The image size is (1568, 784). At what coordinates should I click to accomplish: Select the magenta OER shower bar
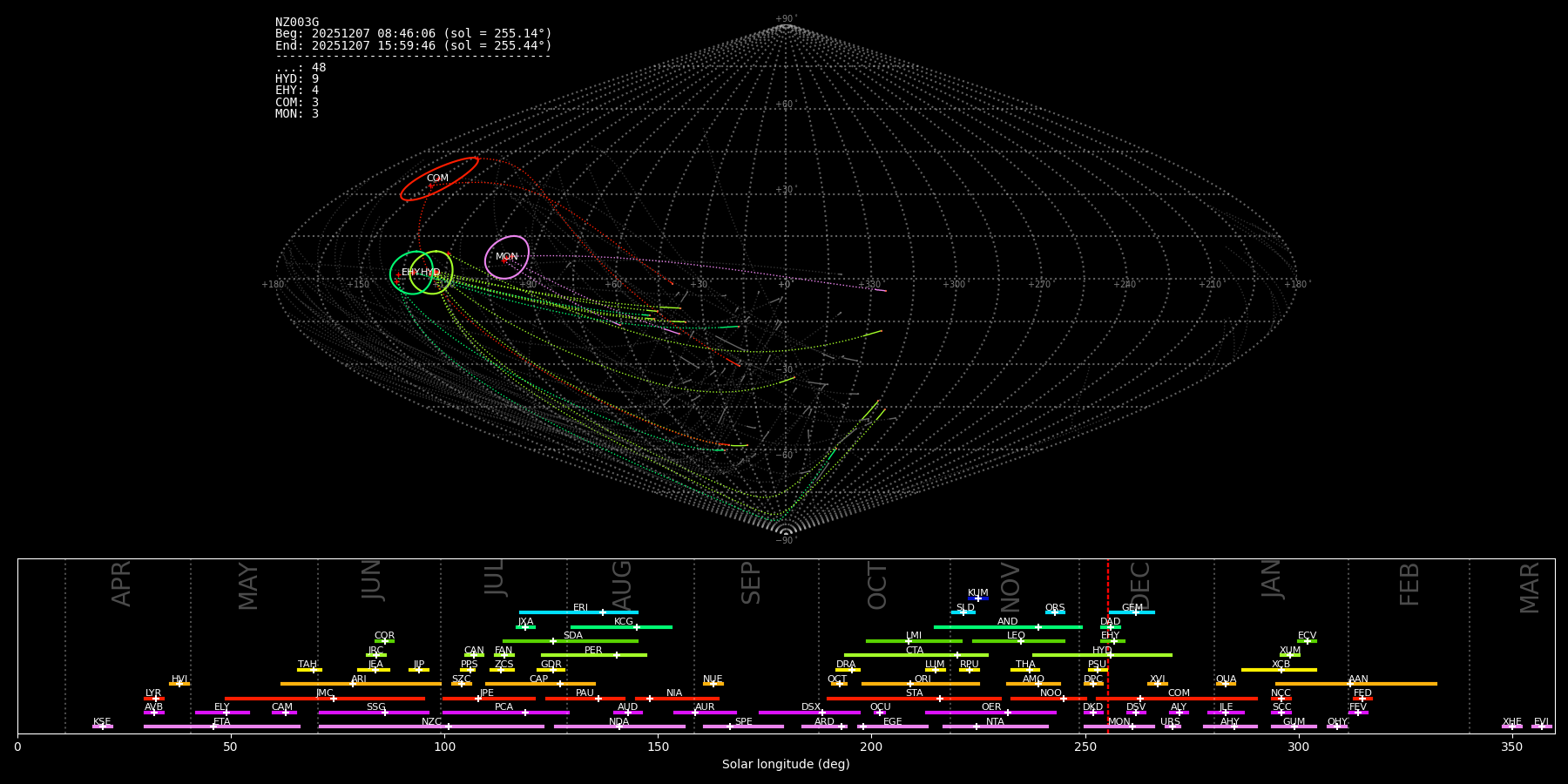(x=990, y=713)
